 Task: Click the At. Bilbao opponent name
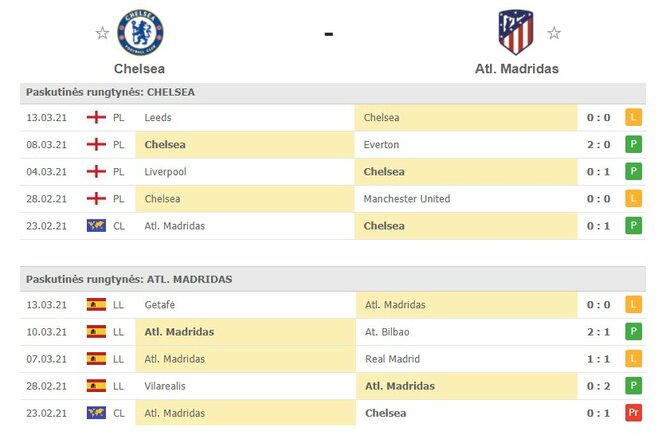tap(388, 332)
